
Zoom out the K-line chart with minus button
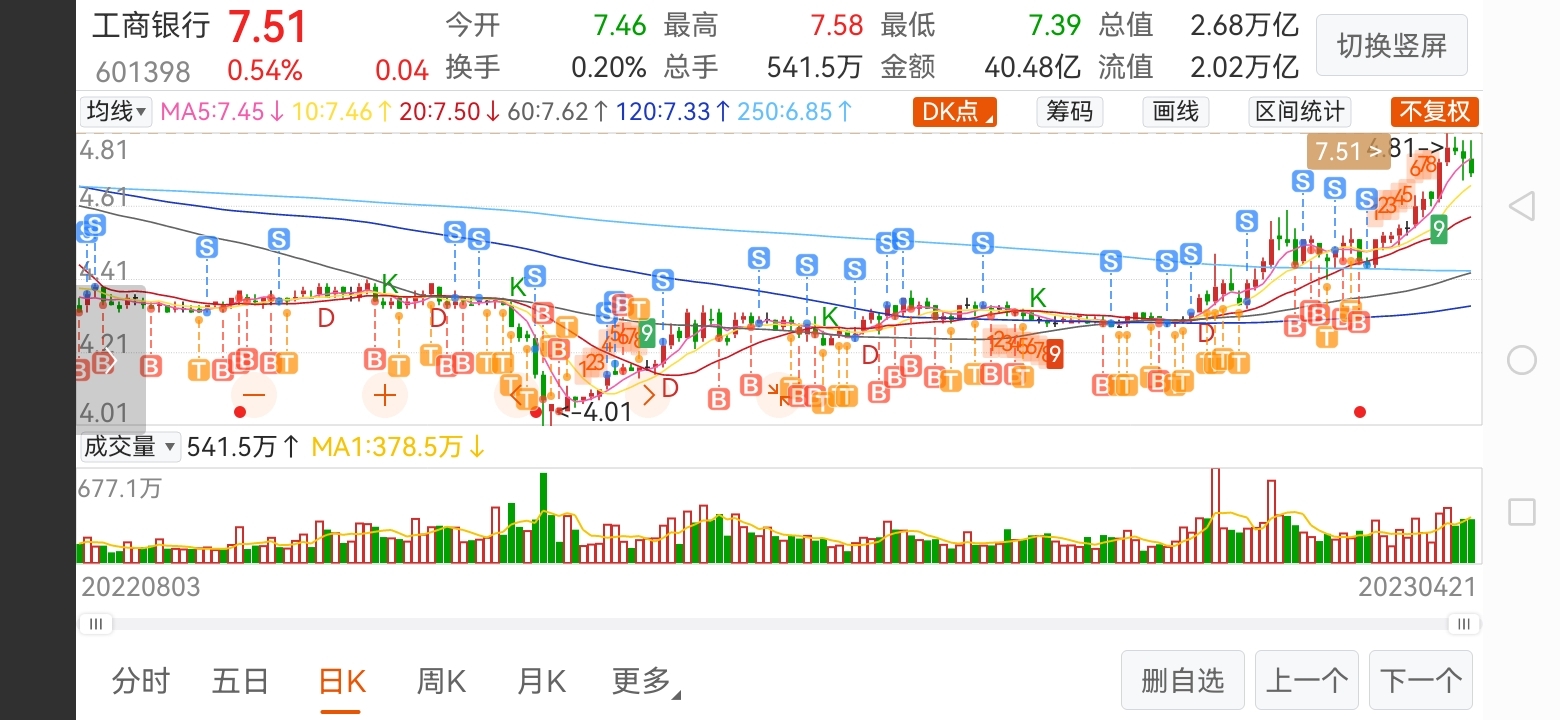click(254, 395)
